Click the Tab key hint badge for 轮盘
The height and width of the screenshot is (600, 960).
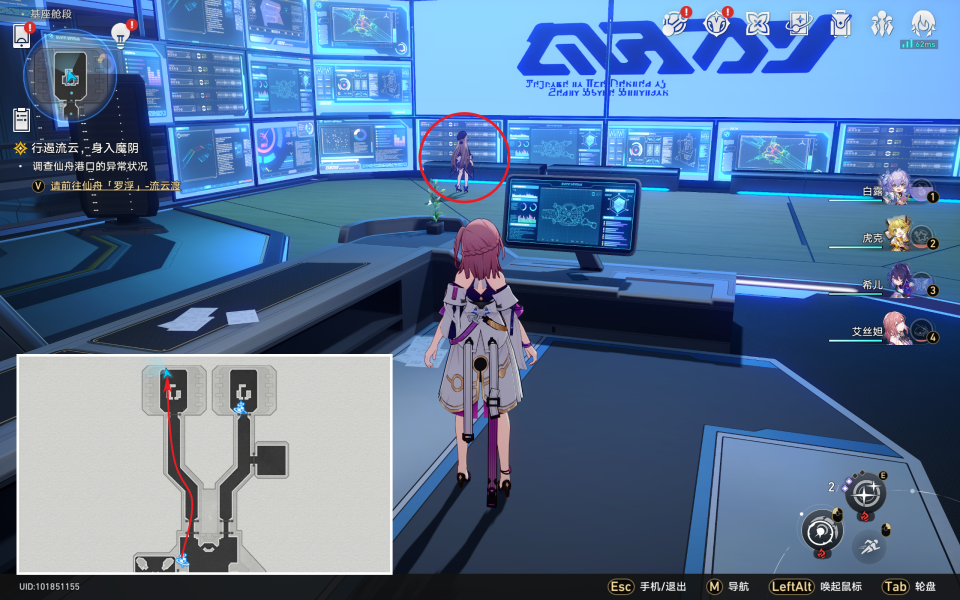[x=895, y=586]
